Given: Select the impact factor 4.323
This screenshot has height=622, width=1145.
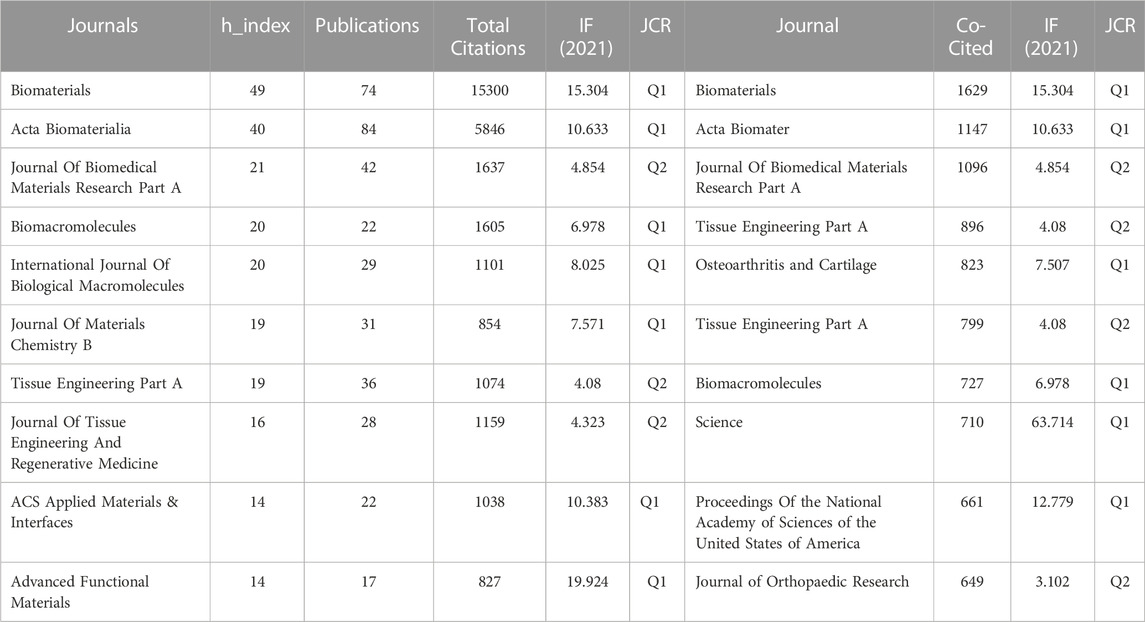Looking at the screenshot, I should click(588, 422).
